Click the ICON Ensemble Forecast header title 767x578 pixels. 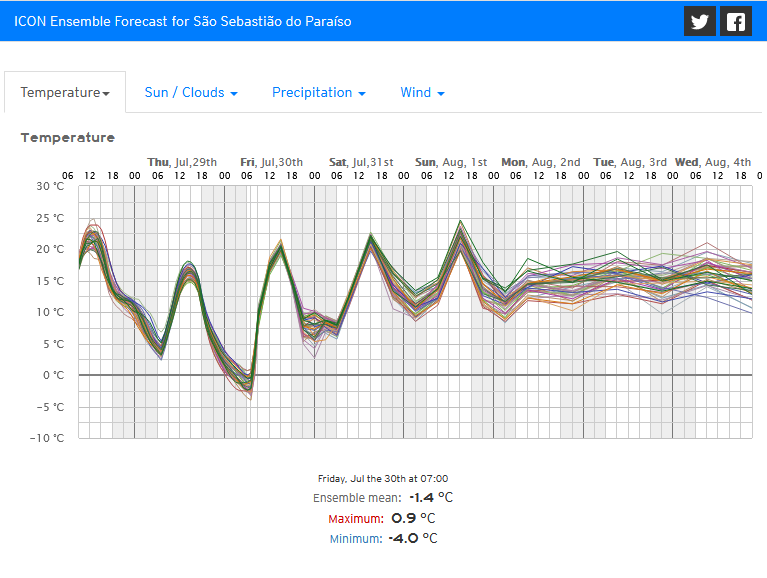(x=183, y=21)
